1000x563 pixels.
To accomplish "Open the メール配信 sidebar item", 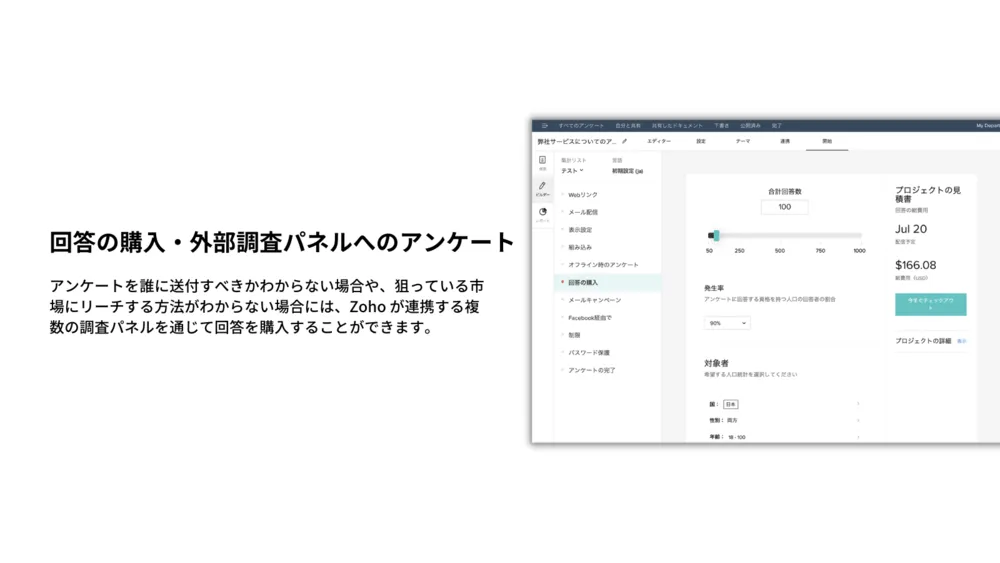I will (x=583, y=212).
